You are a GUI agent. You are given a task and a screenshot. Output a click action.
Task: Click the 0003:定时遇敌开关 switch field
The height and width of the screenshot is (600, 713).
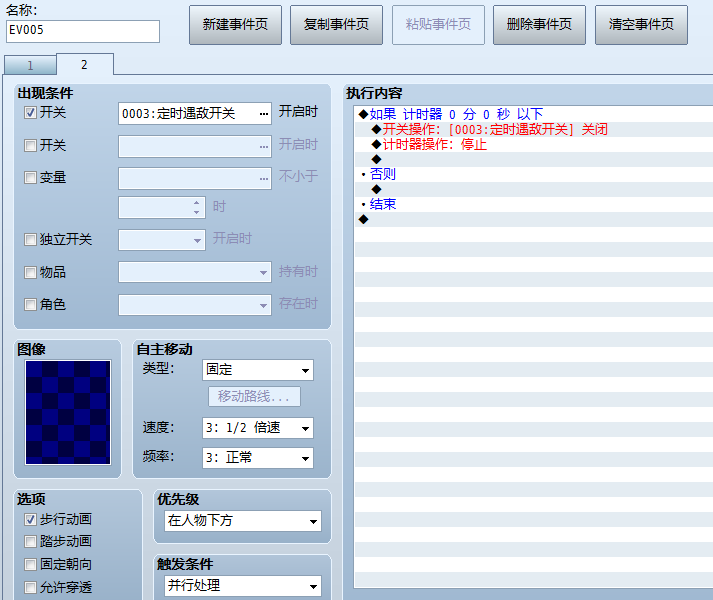tap(195, 114)
